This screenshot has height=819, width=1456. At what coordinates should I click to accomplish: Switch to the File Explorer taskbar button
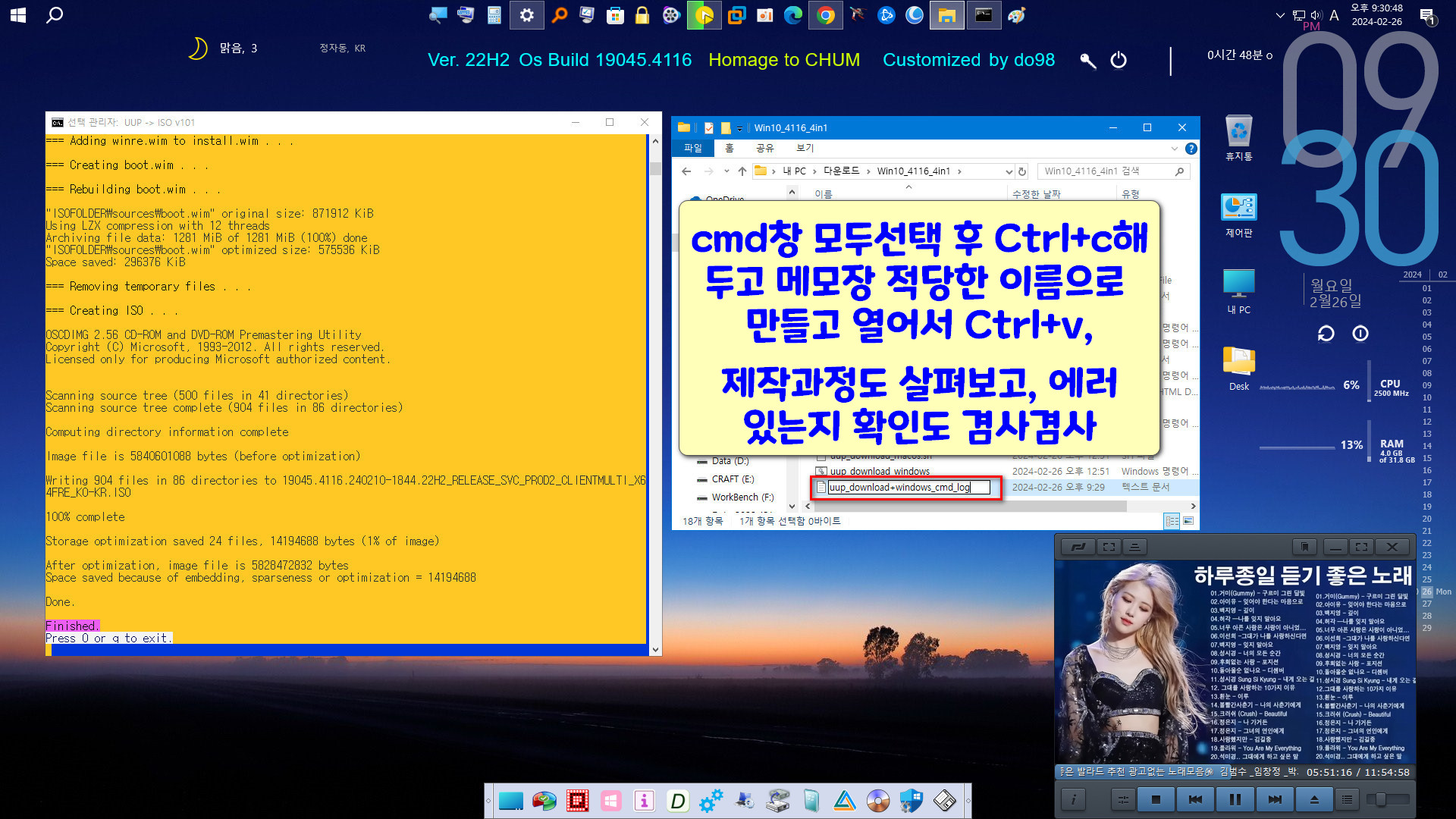coord(946,15)
